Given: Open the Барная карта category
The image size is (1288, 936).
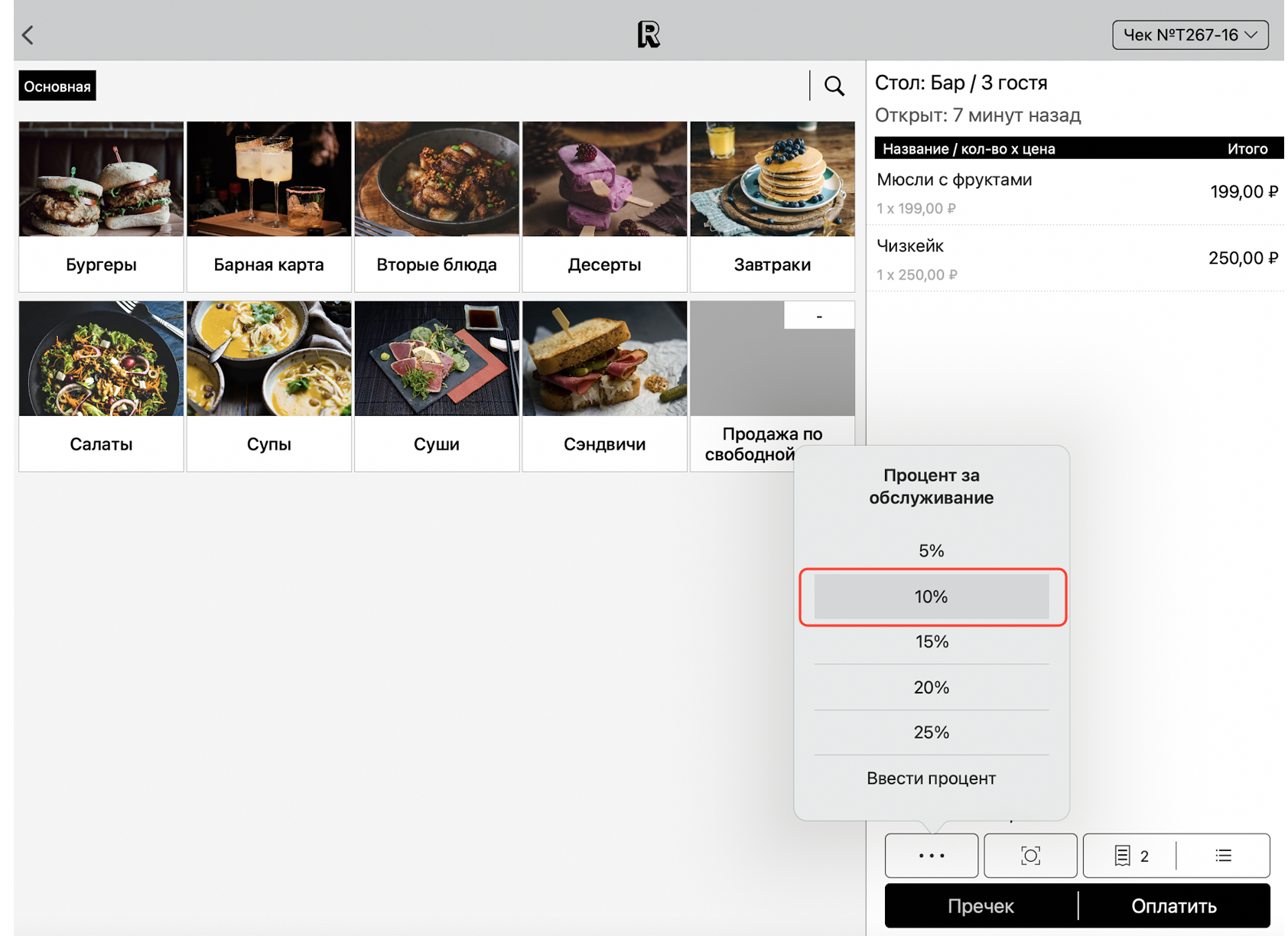Looking at the screenshot, I should (269, 206).
